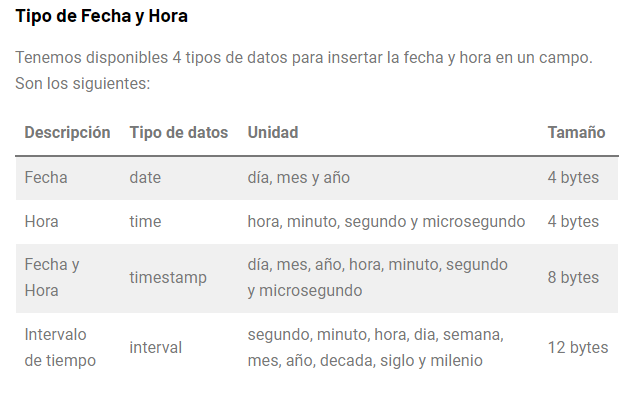Screen dimensions: 630x403
Task: Click the 'Tipo de Fecha y Hora' heading
Action: coord(101,16)
